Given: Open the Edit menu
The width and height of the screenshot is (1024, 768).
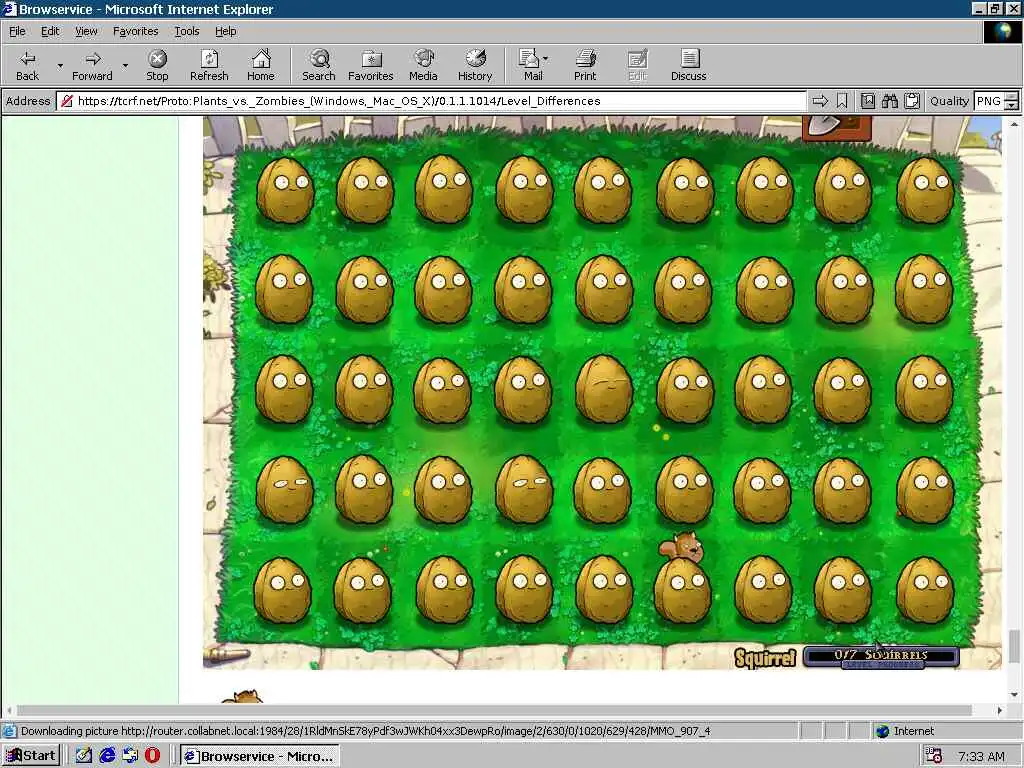Looking at the screenshot, I should click(50, 31).
